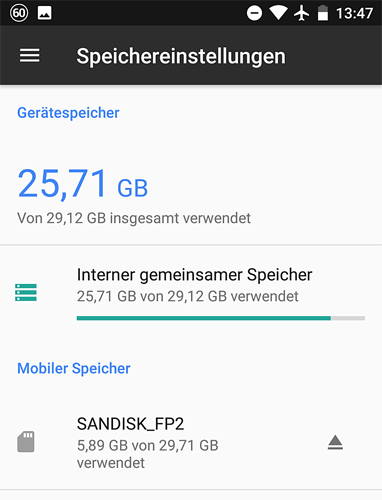
Task: Open the hamburger navigation menu
Action: click(29, 55)
